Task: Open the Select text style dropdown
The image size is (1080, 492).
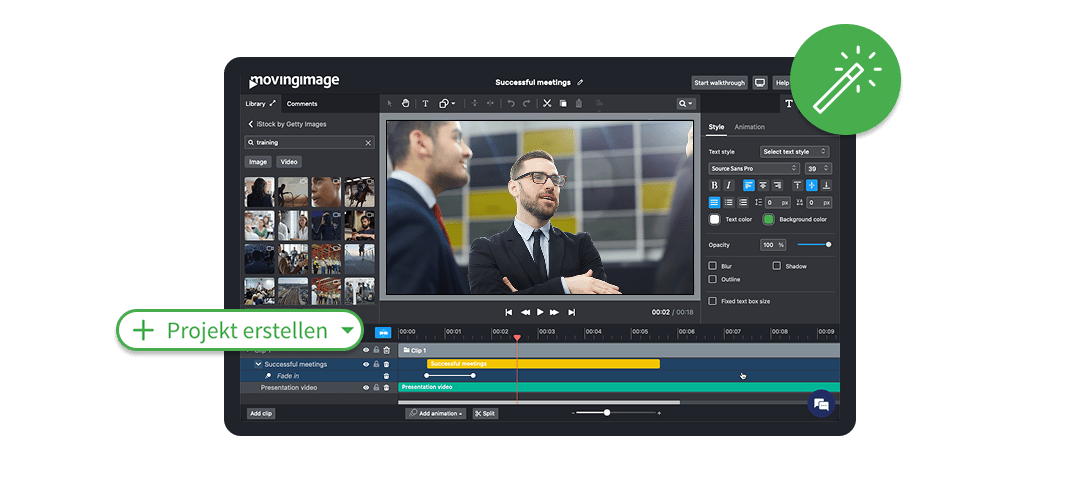Action: 795,152
